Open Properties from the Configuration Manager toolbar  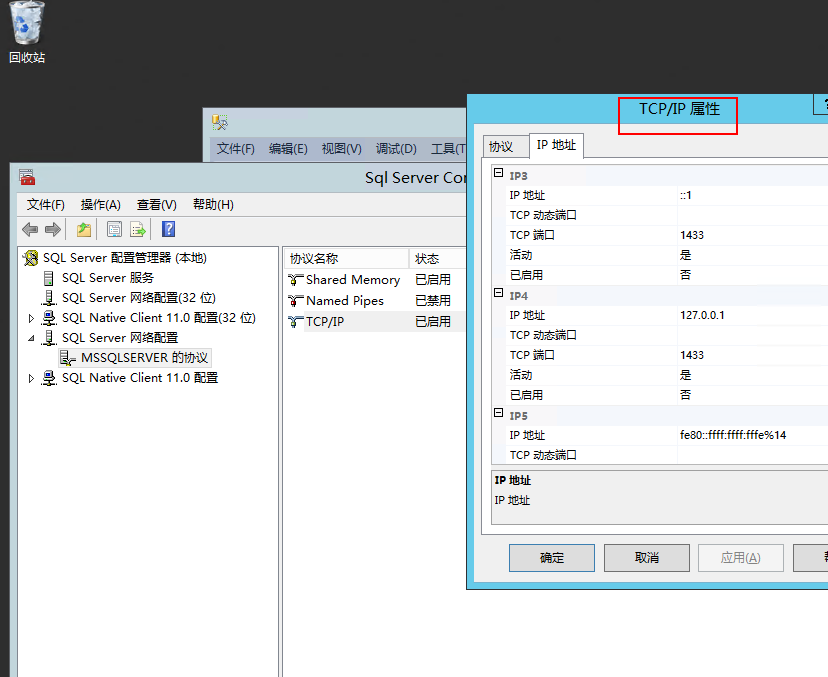point(114,229)
